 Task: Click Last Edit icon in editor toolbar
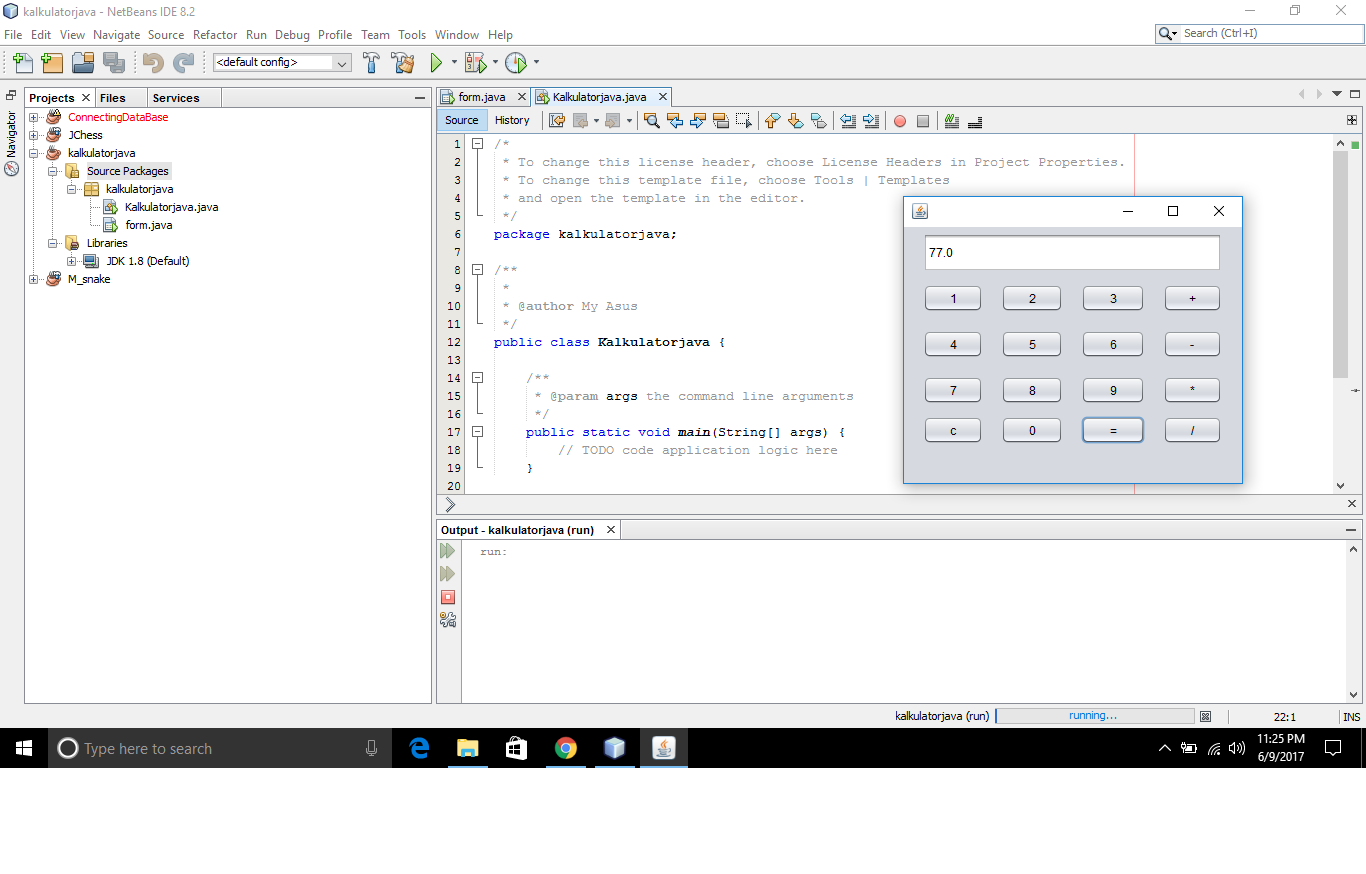coord(558,121)
